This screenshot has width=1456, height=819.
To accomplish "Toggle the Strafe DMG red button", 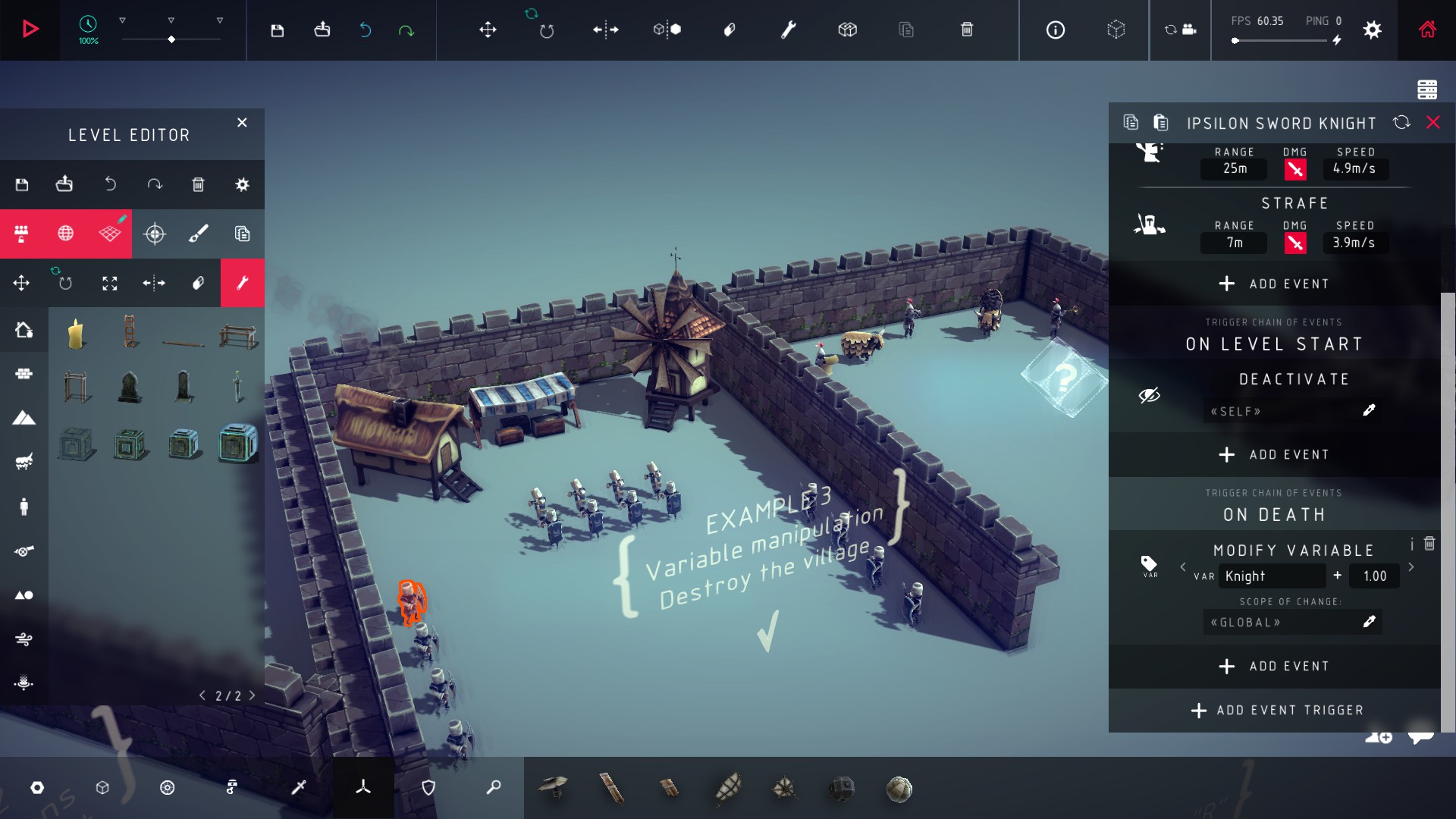I will click(x=1294, y=243).
